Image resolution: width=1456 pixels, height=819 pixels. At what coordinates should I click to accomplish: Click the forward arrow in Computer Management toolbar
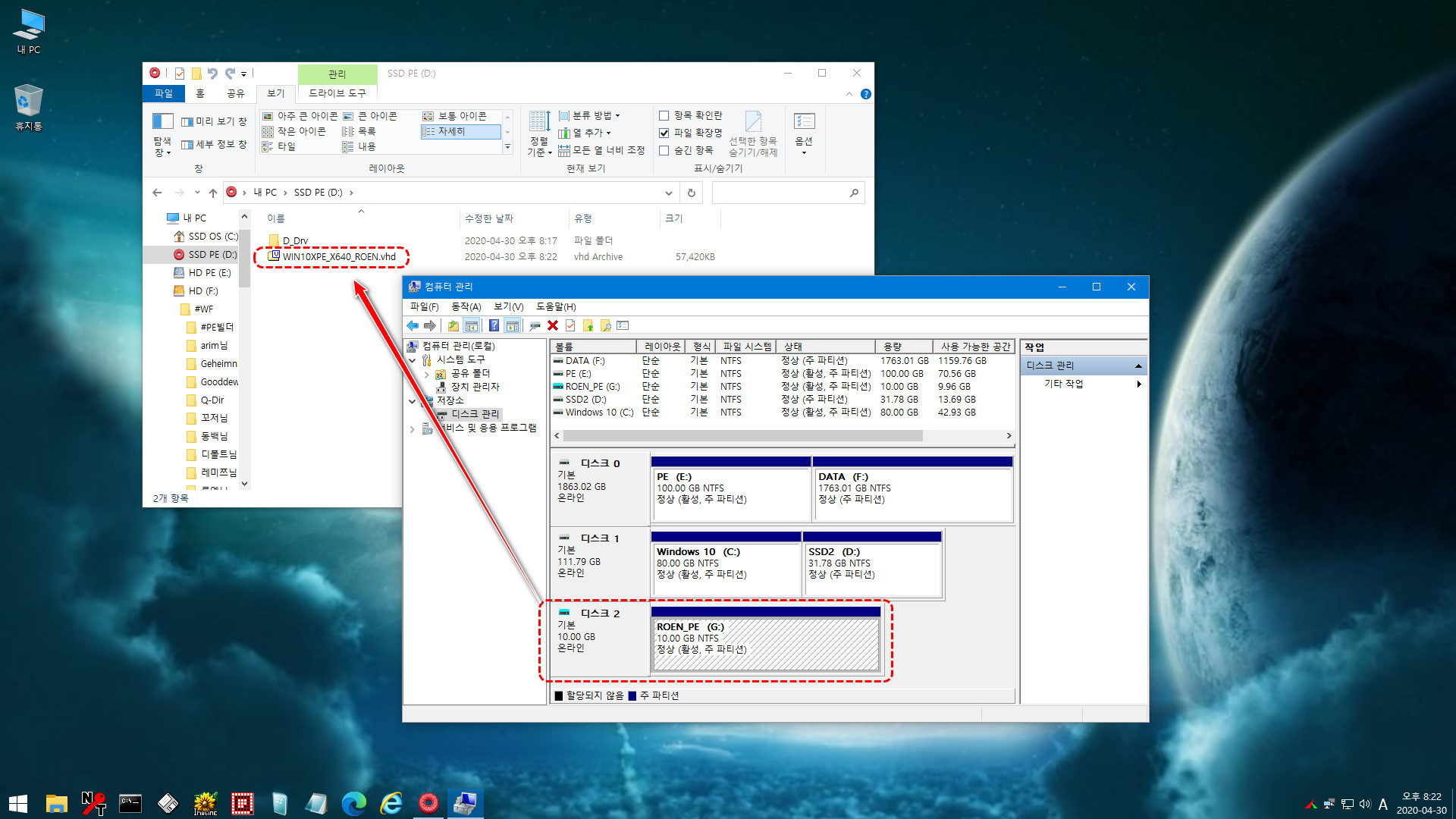pos(430,326)
